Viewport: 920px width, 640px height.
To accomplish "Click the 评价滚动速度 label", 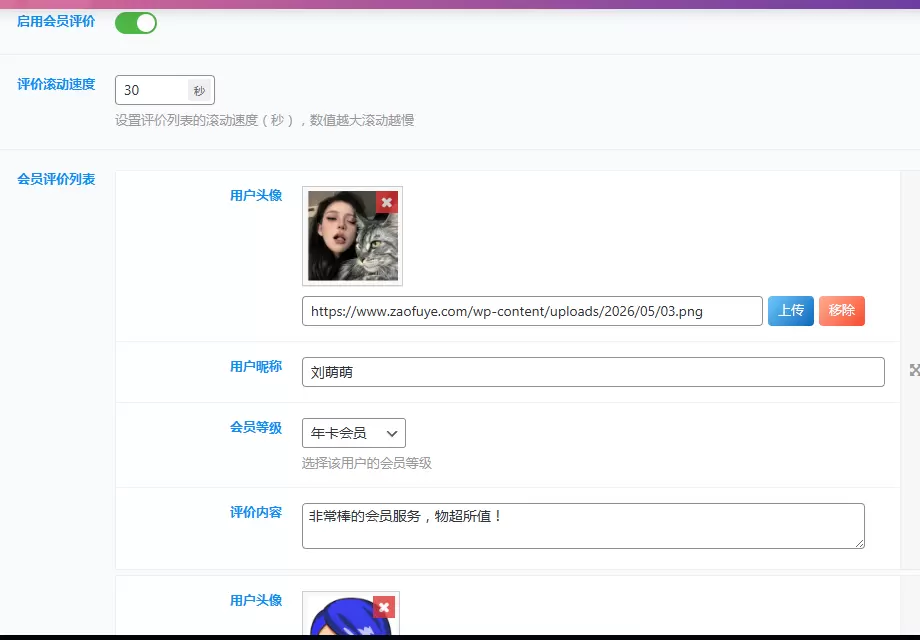I will pyautogui.click(x=56, y=84).
